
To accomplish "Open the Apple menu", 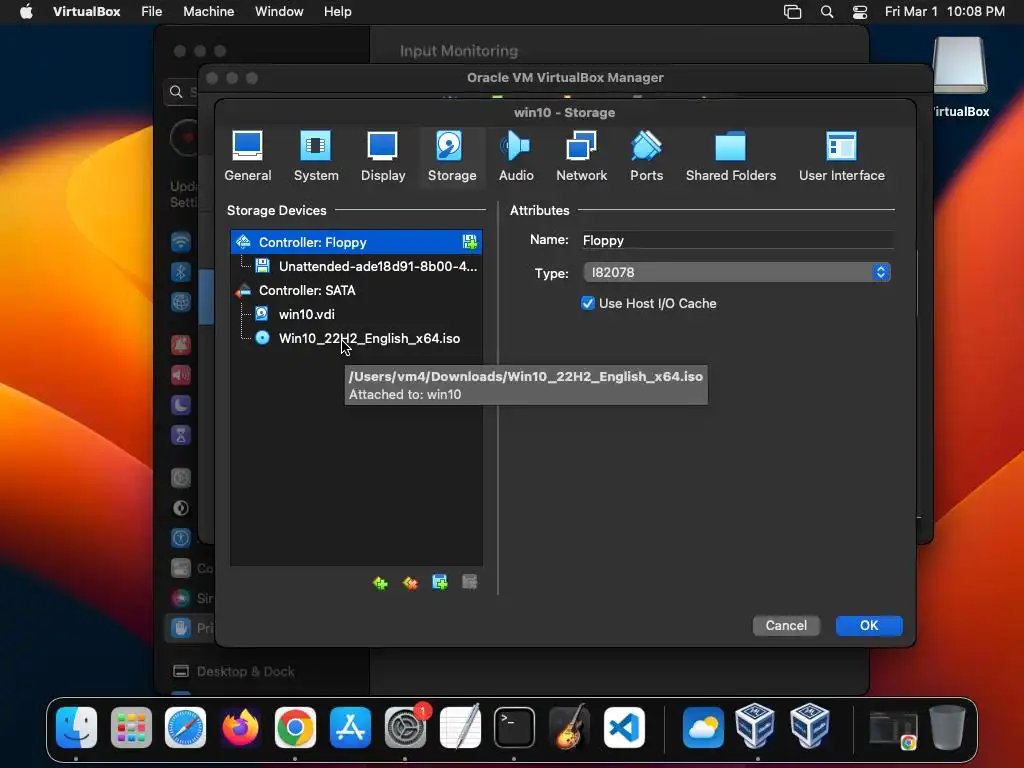I will pos(26,12).
